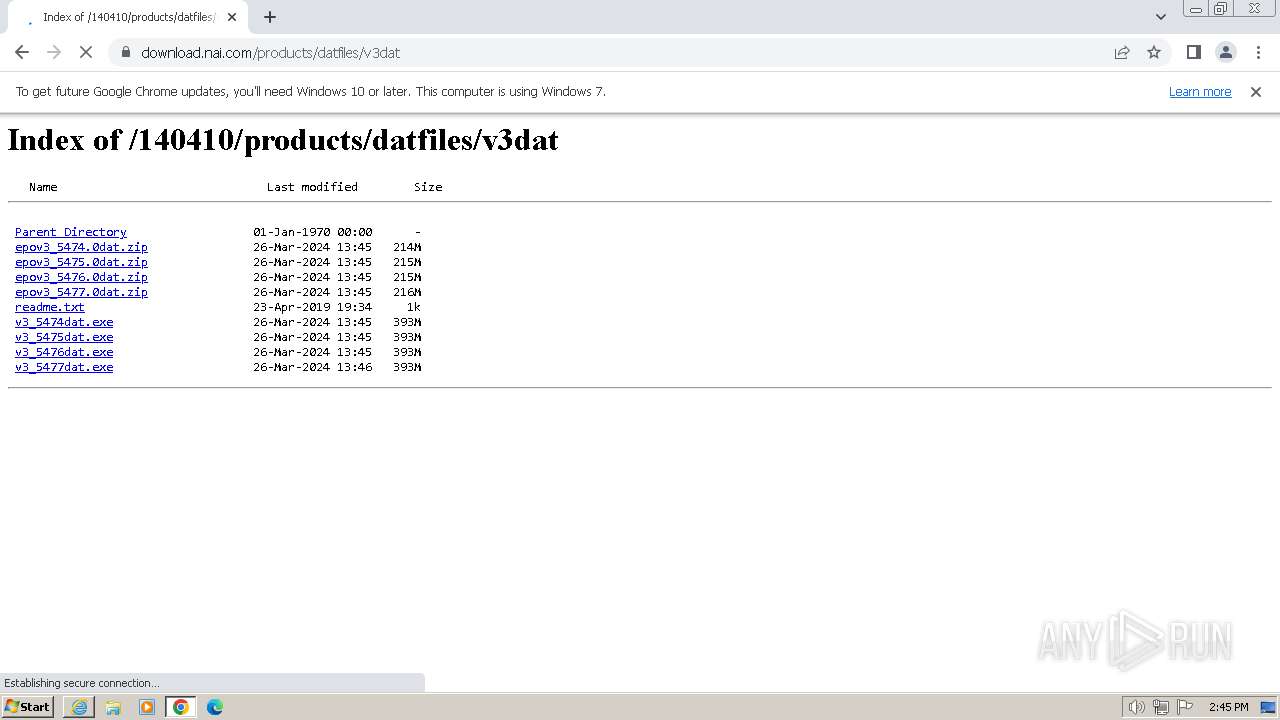Click the Name column header
Viewport: 1280px width, 720px height.
point(43,187)
